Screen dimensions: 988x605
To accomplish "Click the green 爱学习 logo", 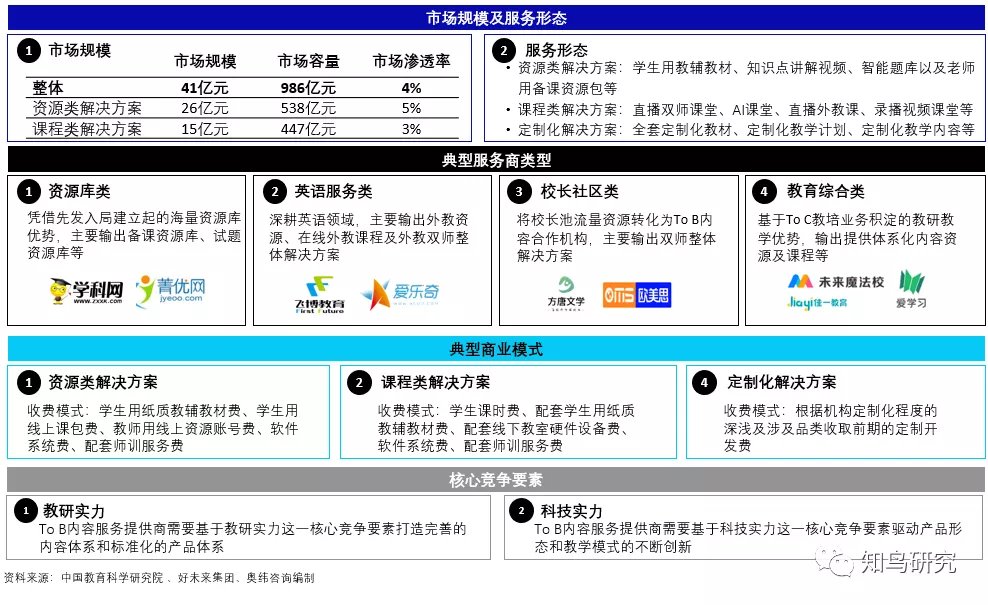I will [x=911, y=288].
